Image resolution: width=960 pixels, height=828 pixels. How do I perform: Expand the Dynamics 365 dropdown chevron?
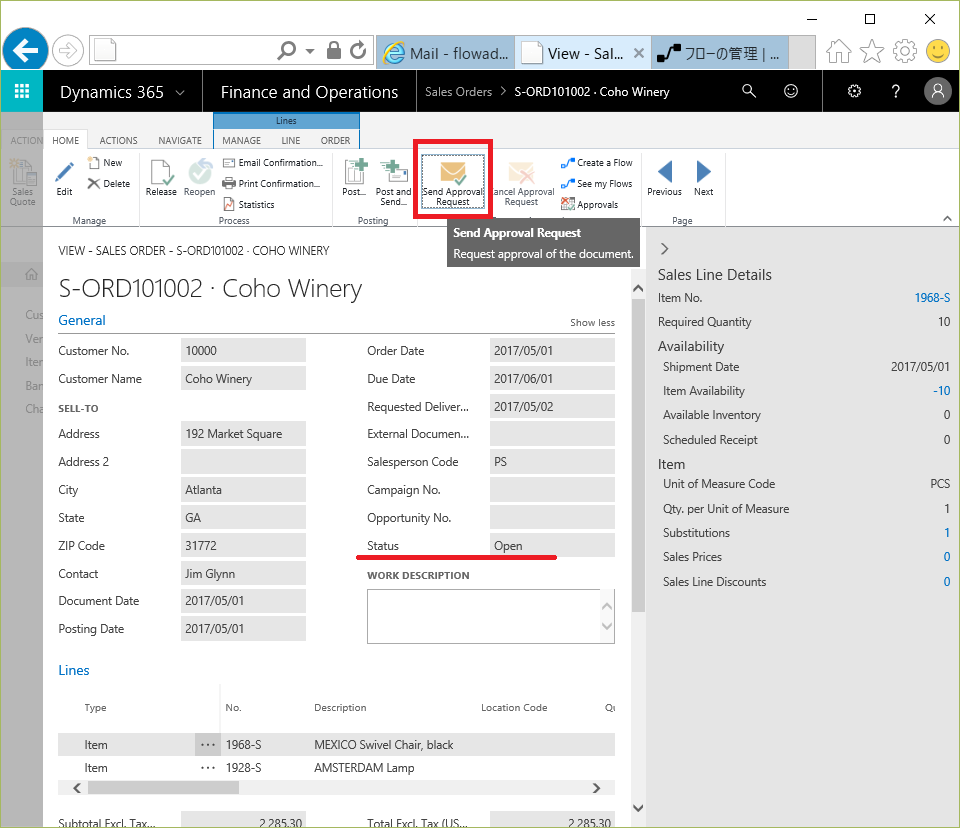tap(180, 93)
